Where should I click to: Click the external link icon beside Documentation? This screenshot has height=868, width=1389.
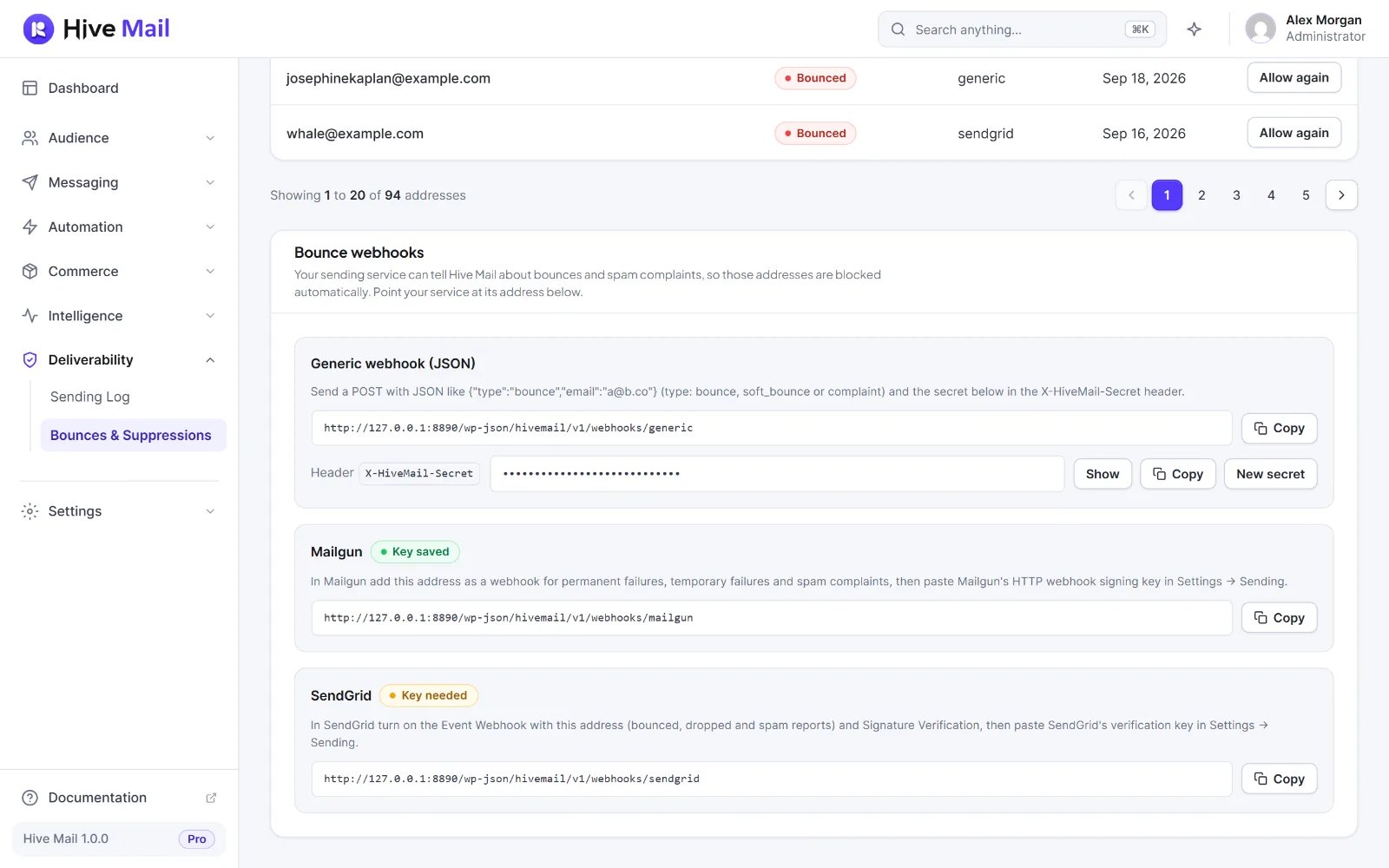211,798
